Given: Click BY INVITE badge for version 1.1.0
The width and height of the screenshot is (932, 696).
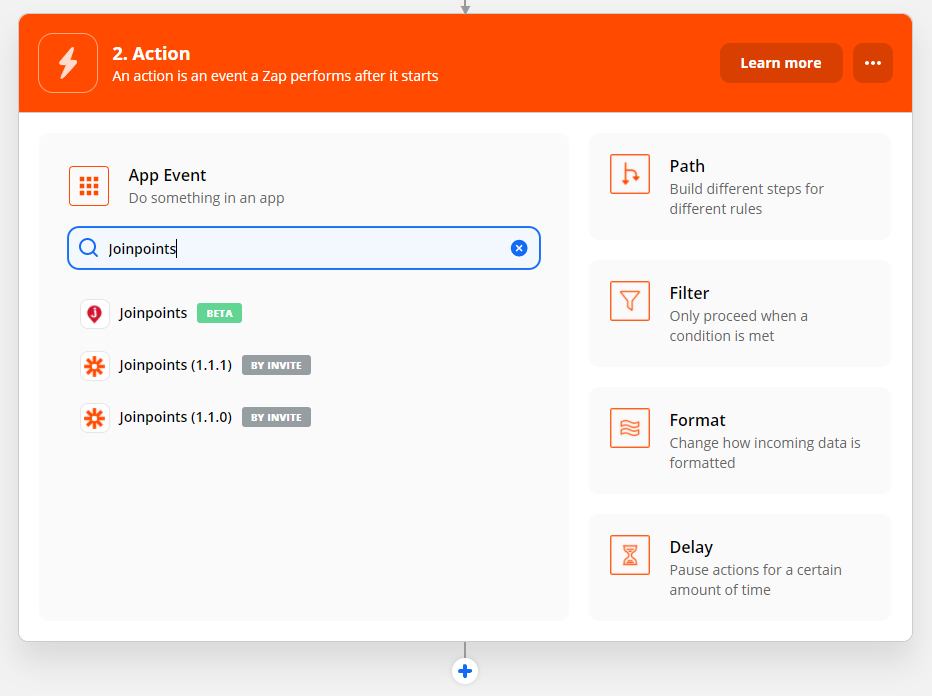Looking at the screenshot, I should (276, 417).
